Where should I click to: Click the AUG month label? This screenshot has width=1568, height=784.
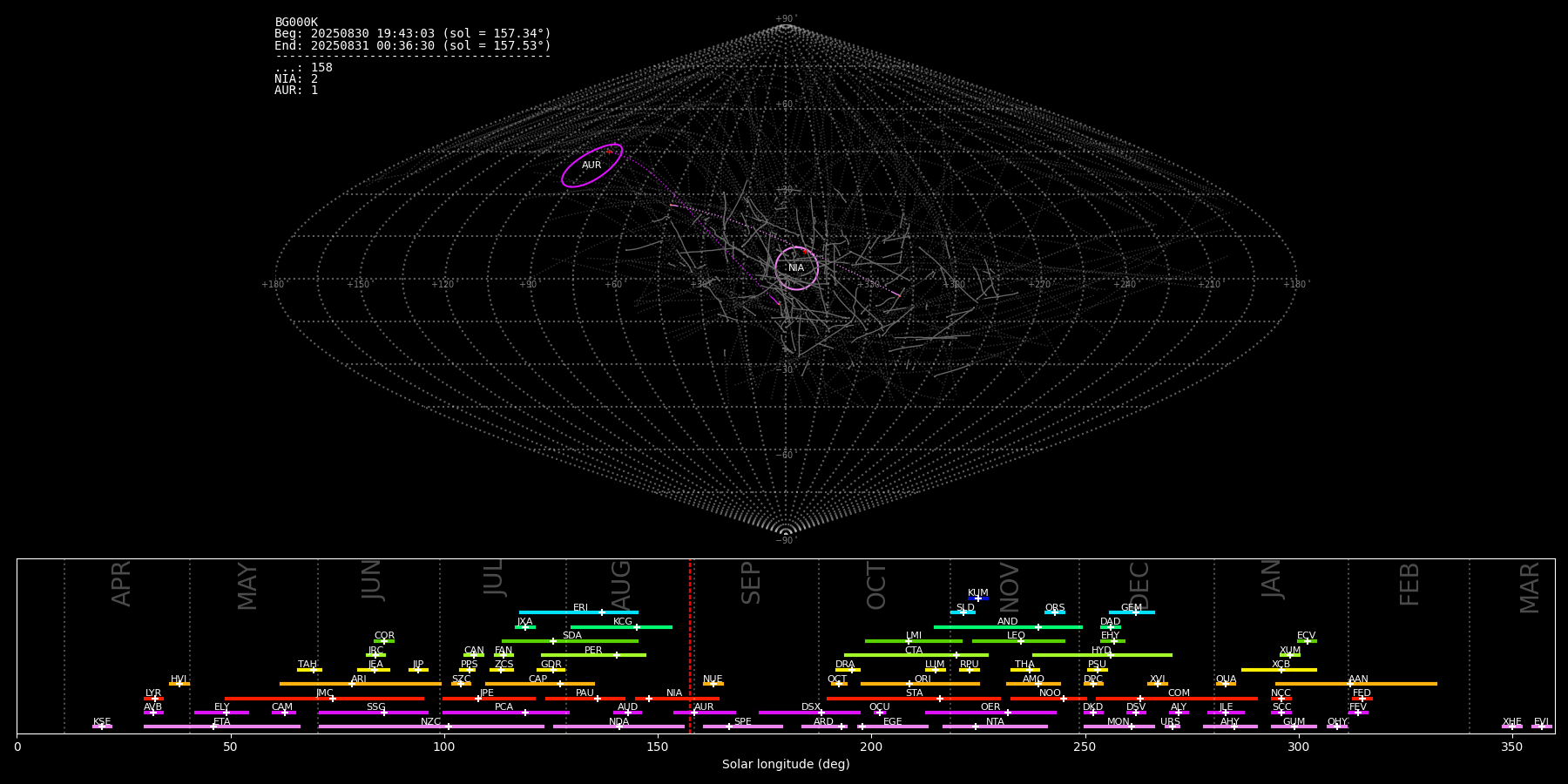pyautogui.click(x=621, y=586)
